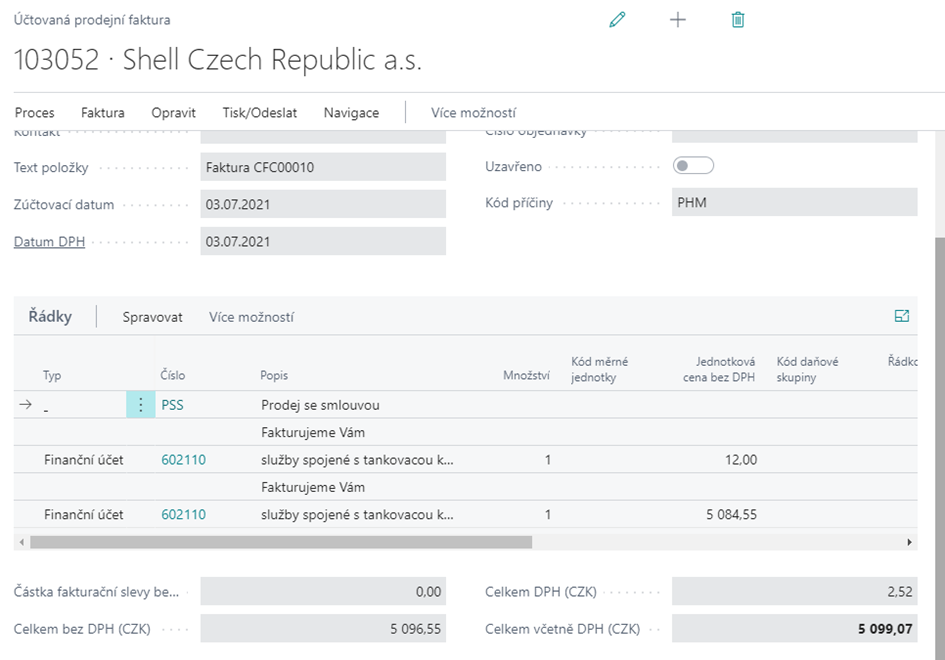Click the right arrow on horizontal scrollbar

909,542
